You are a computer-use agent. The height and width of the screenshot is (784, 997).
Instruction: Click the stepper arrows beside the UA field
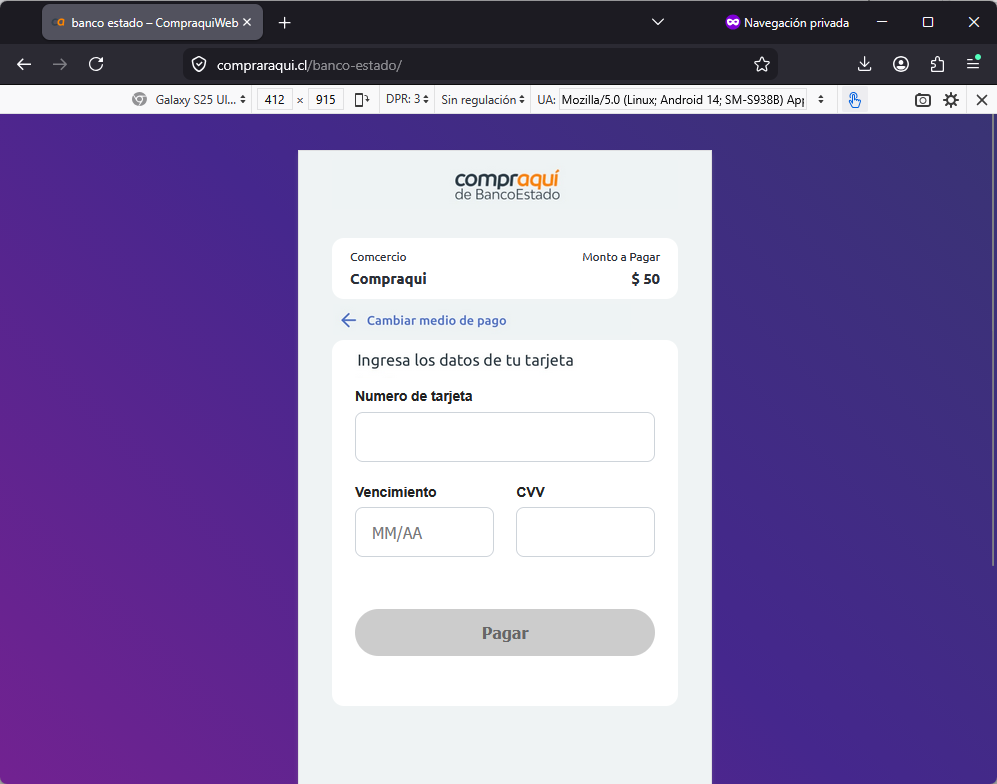click(x=821, y=100)
